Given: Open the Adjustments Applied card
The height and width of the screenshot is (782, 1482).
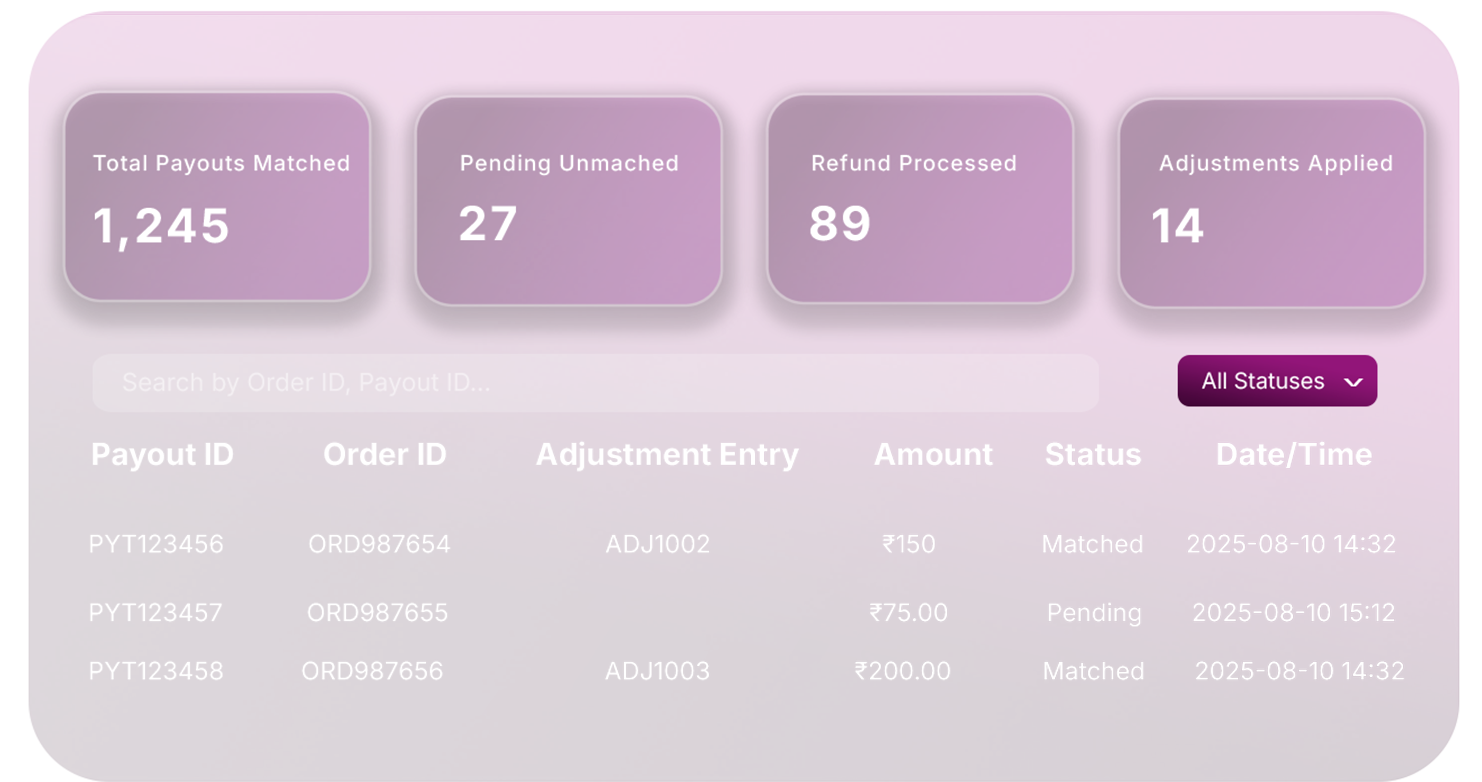Looking at the screenshot, I should click(1271, 202).
